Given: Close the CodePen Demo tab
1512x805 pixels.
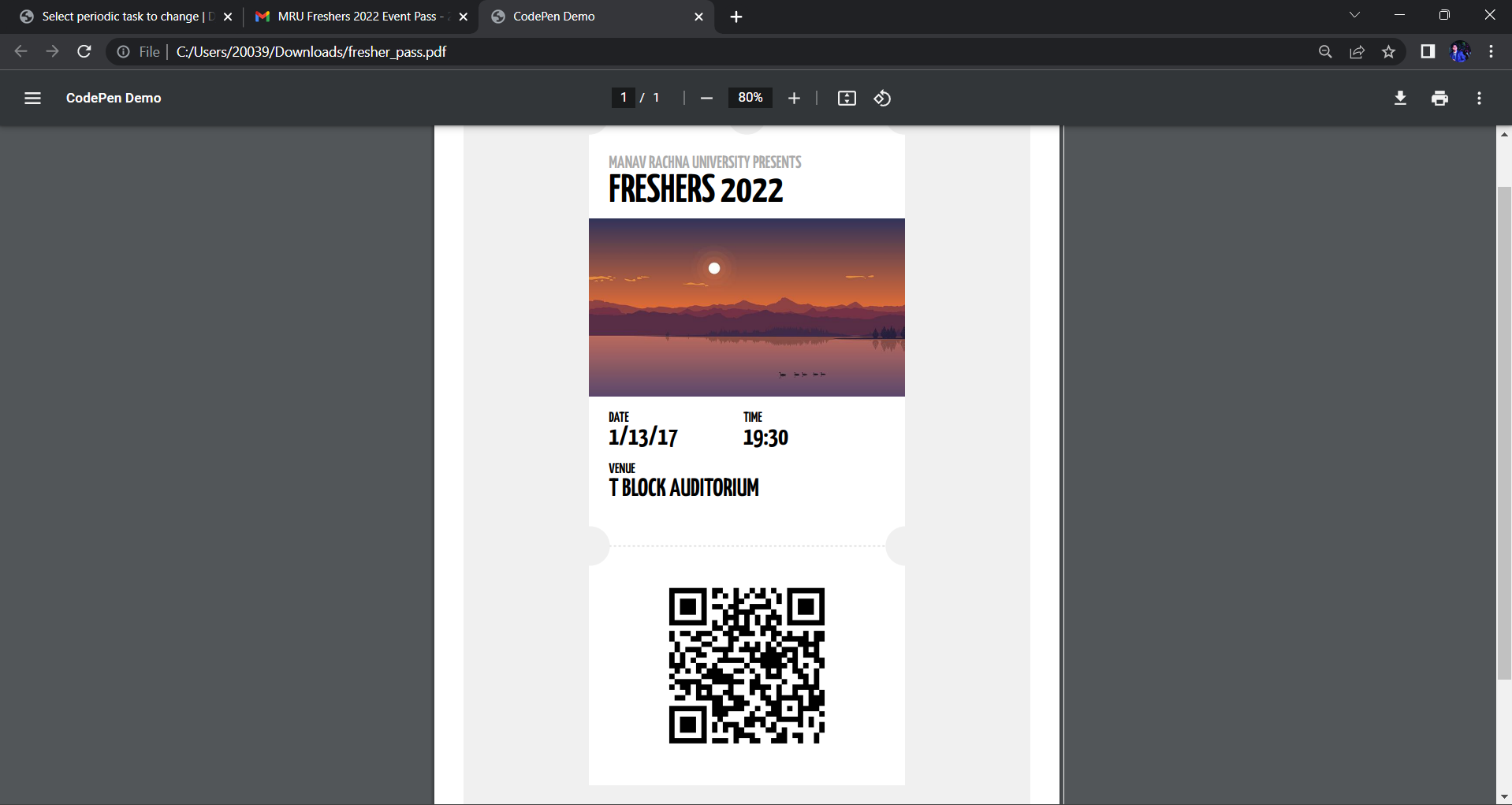Looking at the screenshot, I should coord(698,17).
